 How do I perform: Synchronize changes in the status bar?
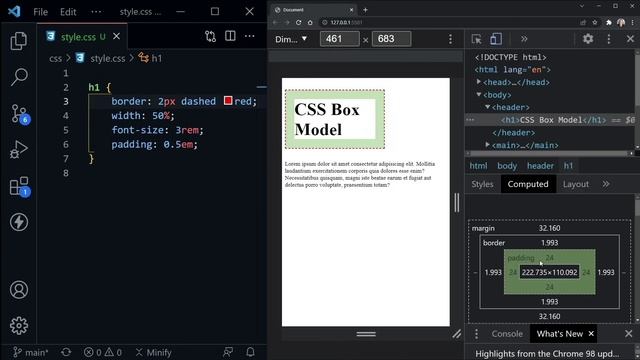tap(66, 352)
